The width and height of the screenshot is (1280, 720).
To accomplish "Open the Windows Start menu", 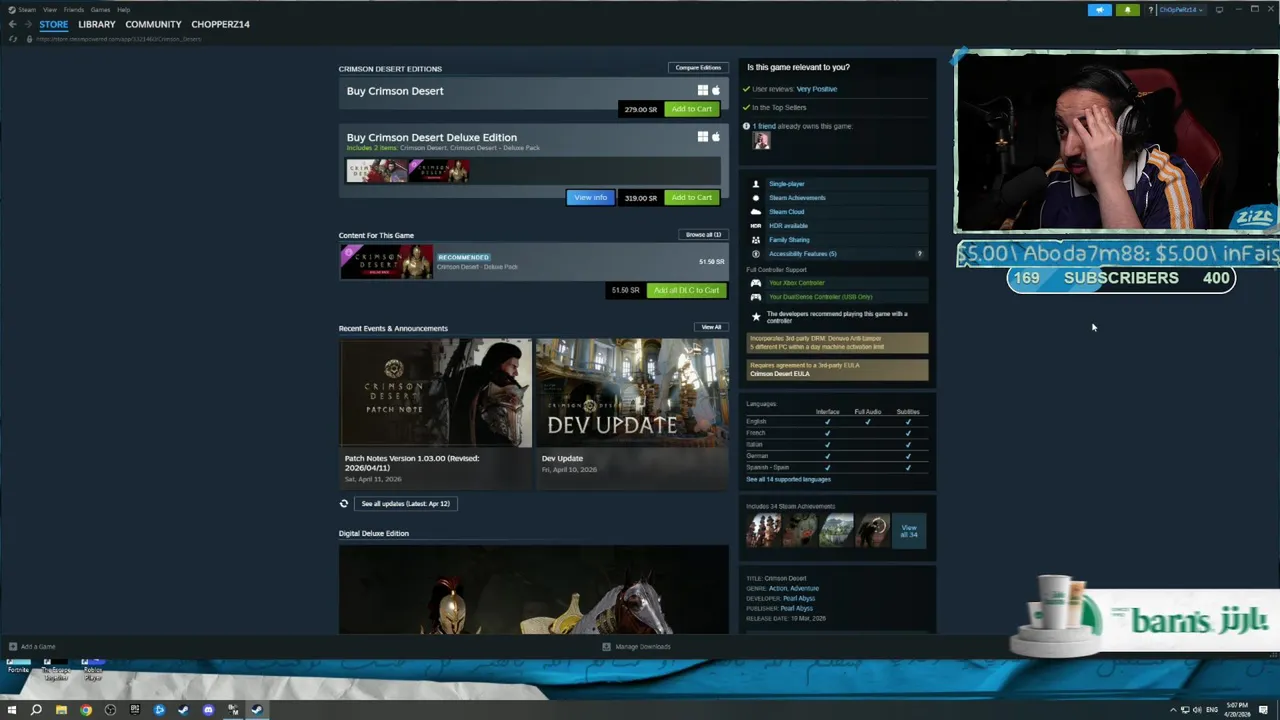I will point(12,710).
